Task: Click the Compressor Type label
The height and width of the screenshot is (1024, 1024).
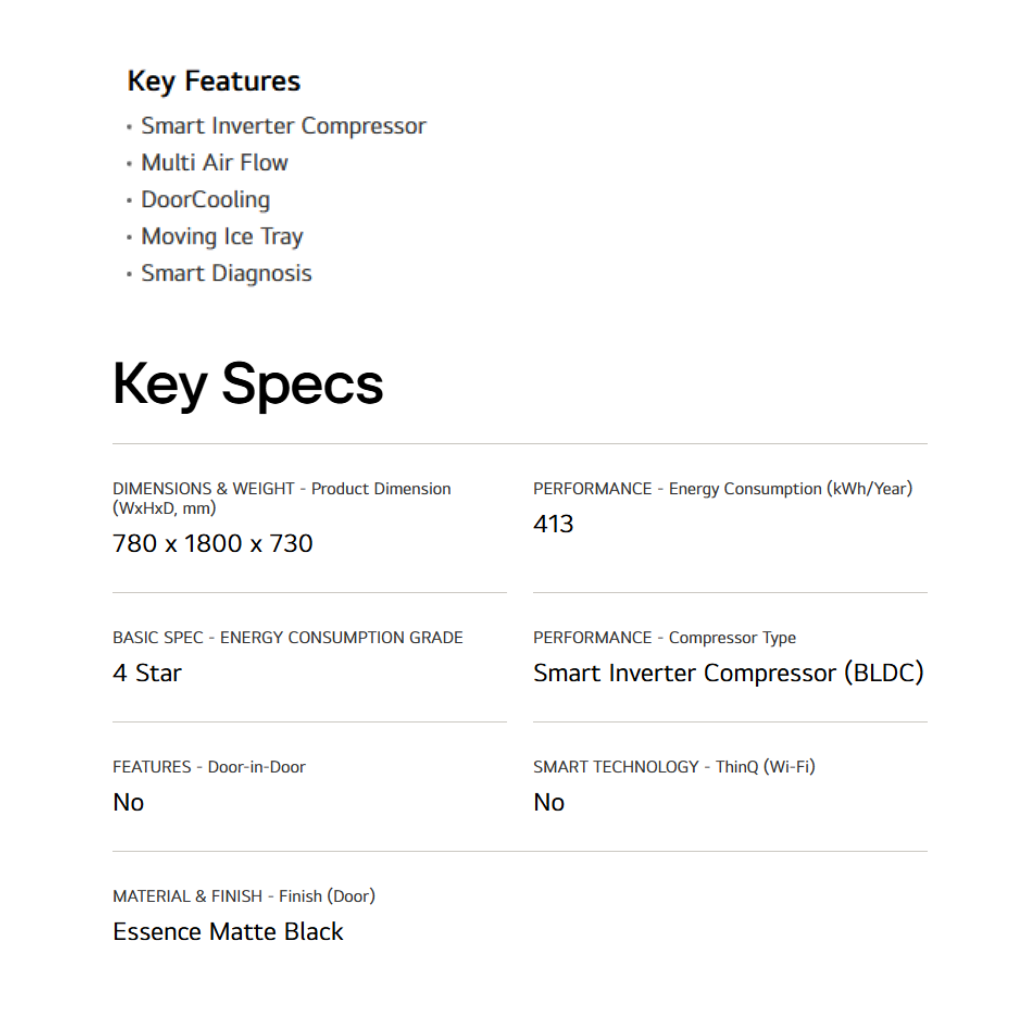Action: click(x=664, y=638)
